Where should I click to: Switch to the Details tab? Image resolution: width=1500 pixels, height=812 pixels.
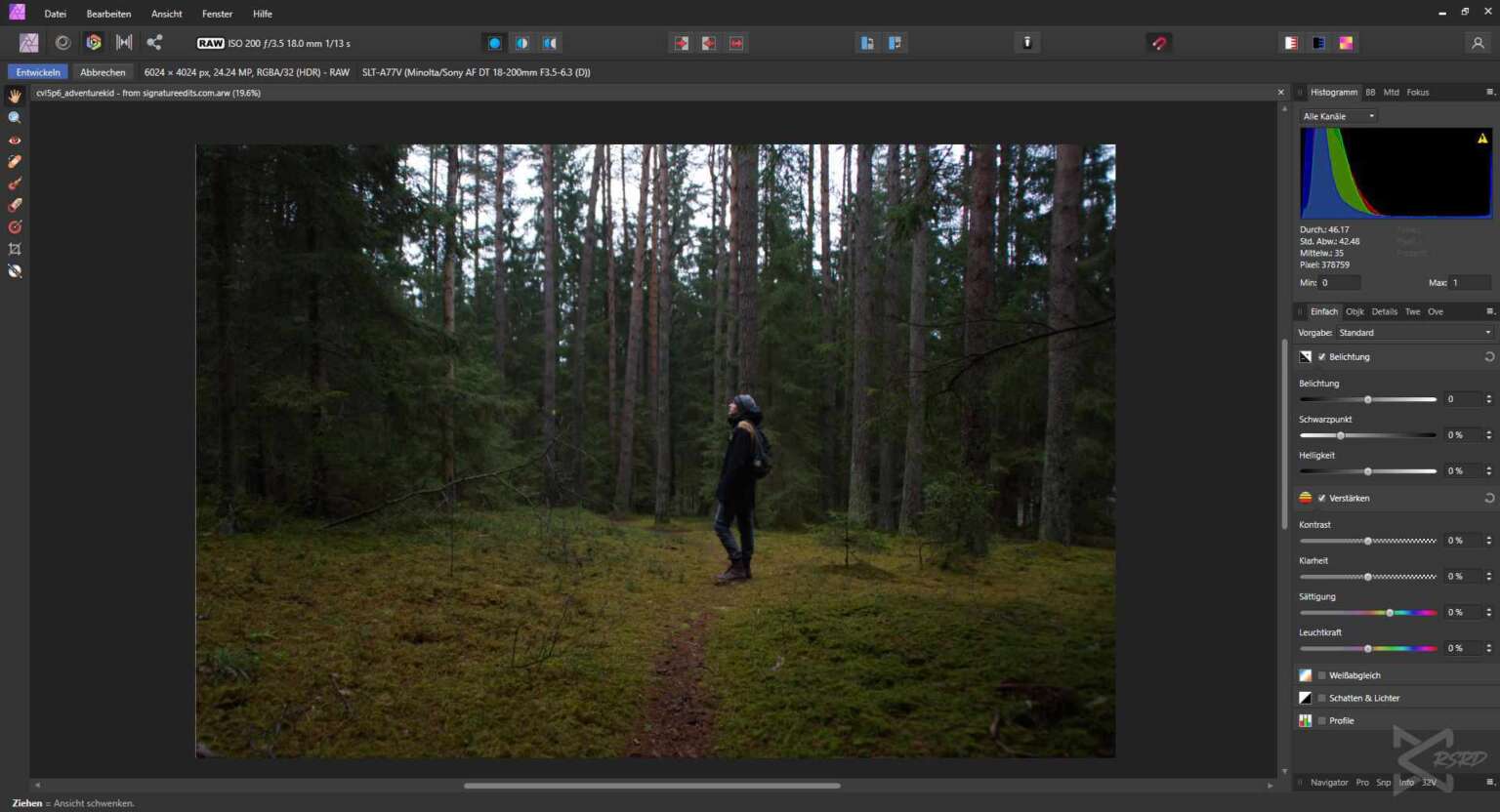[x=1384, y=312]
